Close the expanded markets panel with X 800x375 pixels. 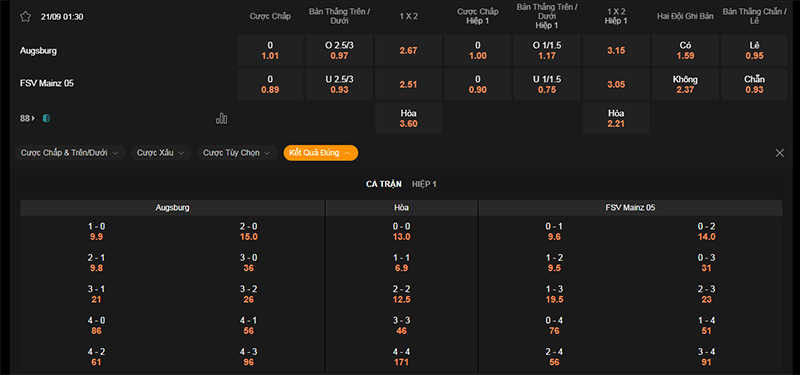780,153
